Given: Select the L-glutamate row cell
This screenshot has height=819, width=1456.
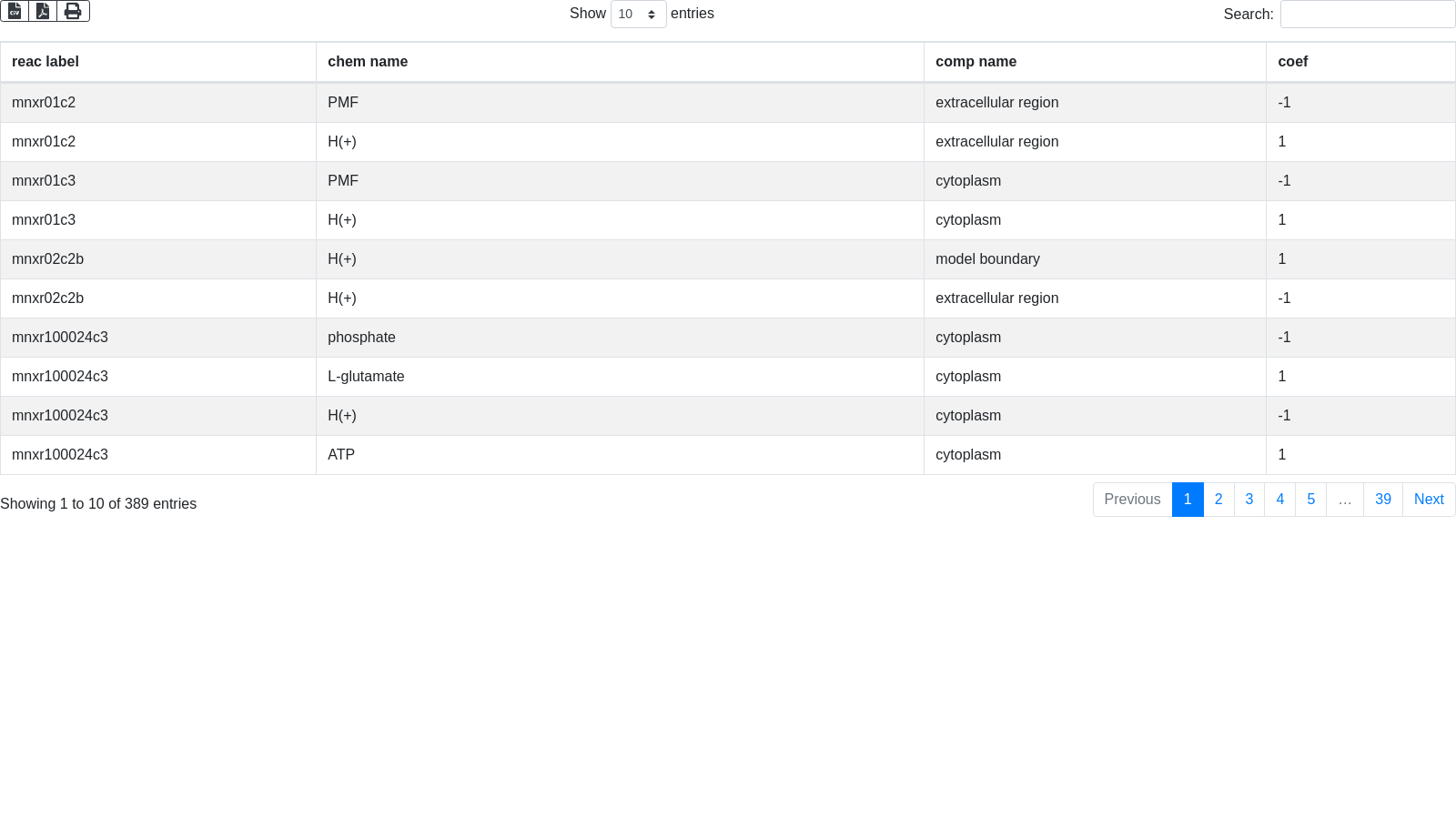Looking at the screenshot, I should pos(366,377).
